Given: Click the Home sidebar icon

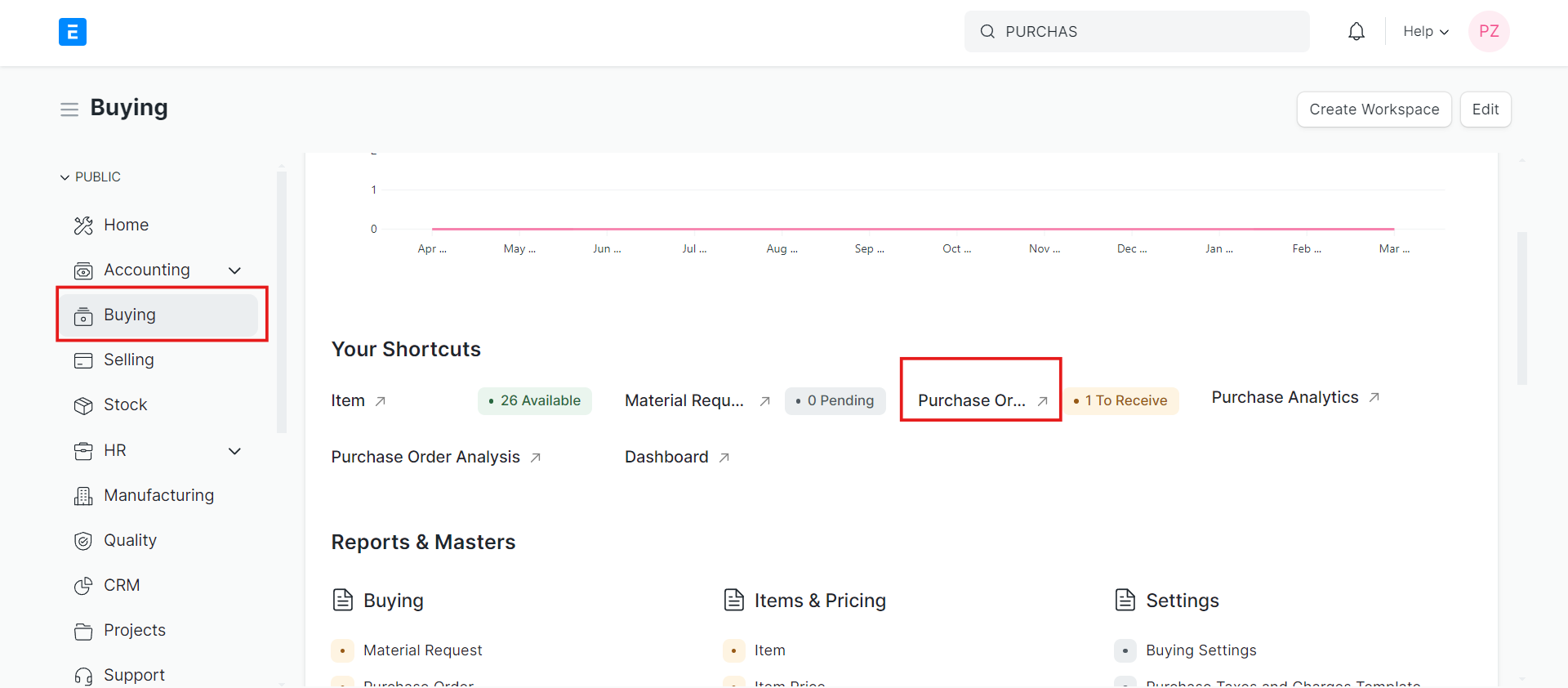Looking at the screenshot, I should pyautogui.click(x=83, y=226).
